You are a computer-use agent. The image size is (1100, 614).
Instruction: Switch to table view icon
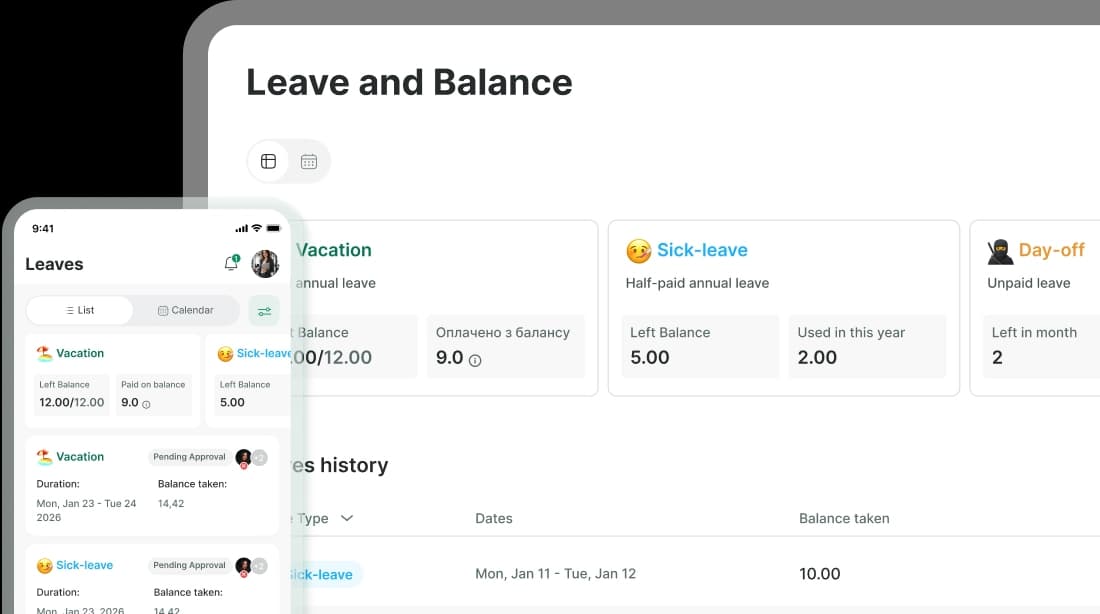268,161
